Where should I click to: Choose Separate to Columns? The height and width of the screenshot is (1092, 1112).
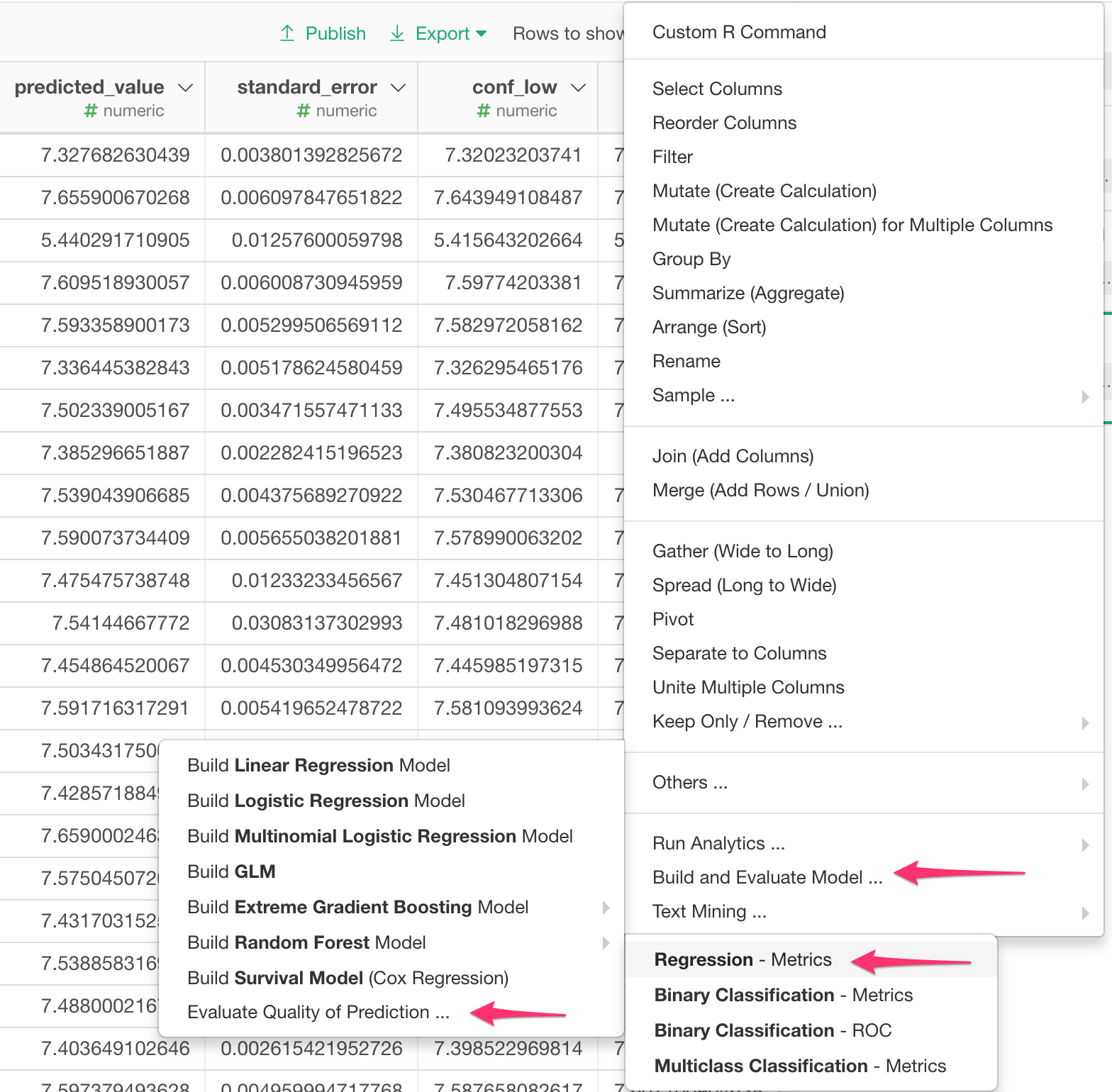(740, 653)
